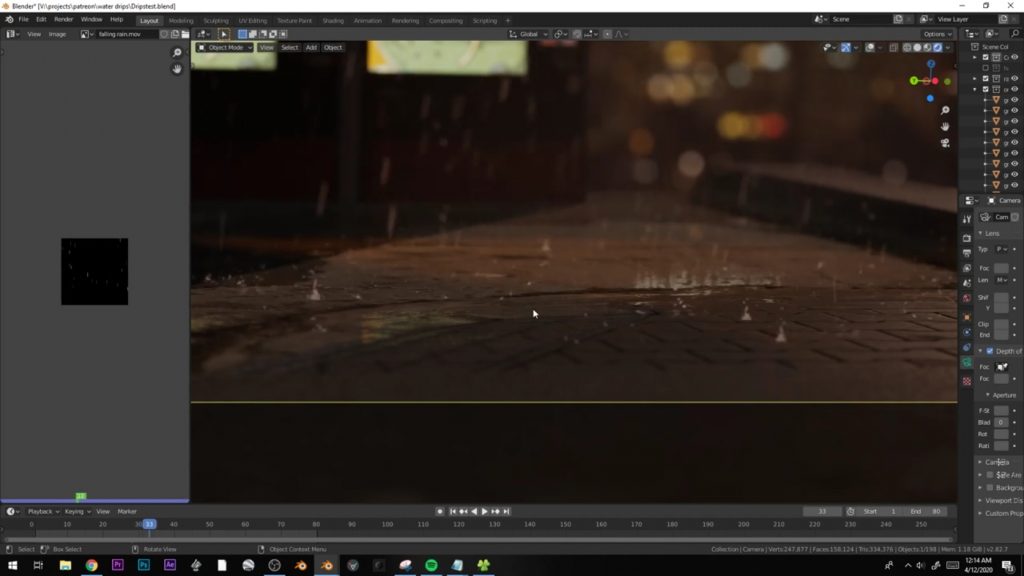The height and width of the screenshot is (576, 1024).
Task: Click the current frame marker at 33
Action: (149, 524)
